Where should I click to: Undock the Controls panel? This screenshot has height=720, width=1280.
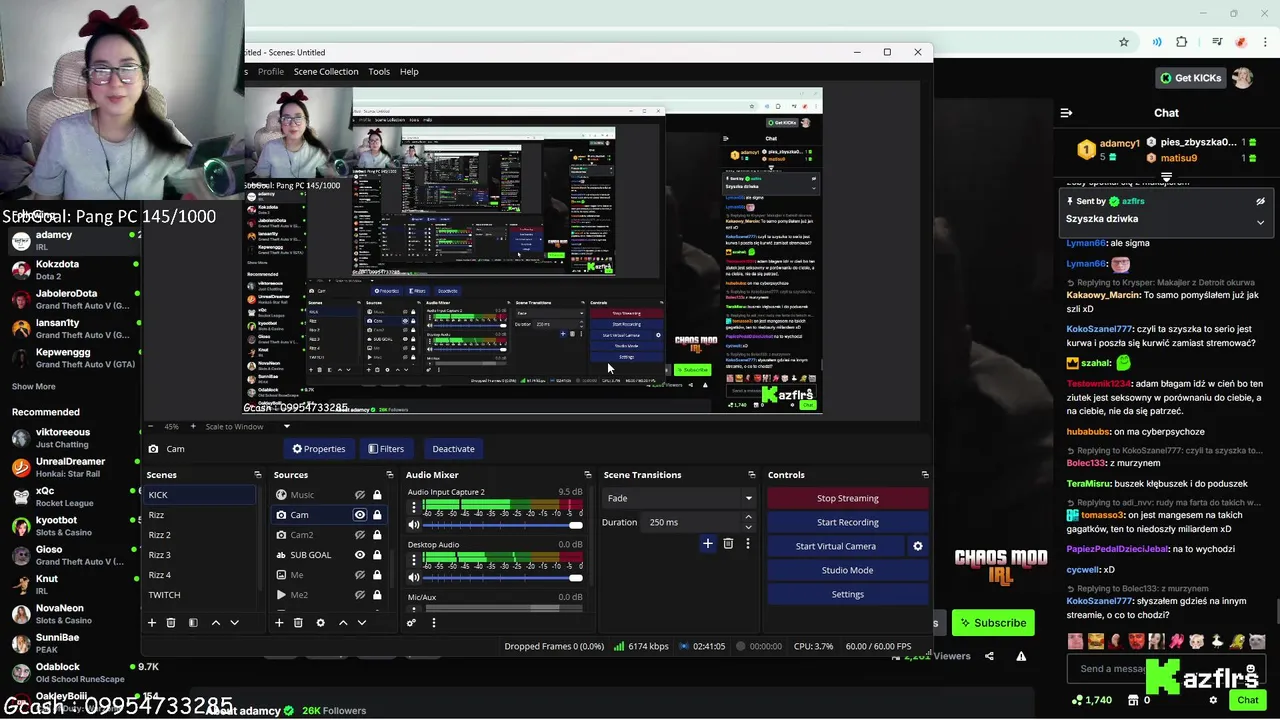(924, 475)
